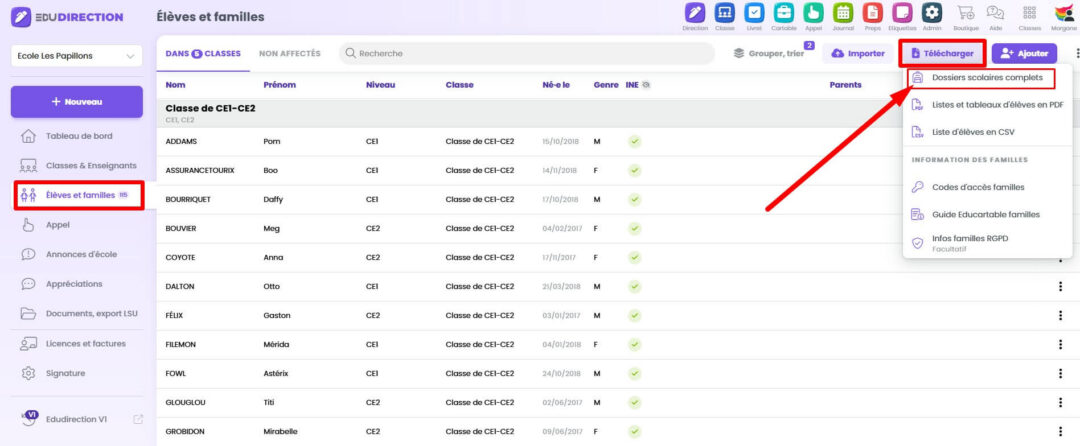This screenshot has width=1080, height=446.
Task: Click the Importer button
Action: [858, 53]
